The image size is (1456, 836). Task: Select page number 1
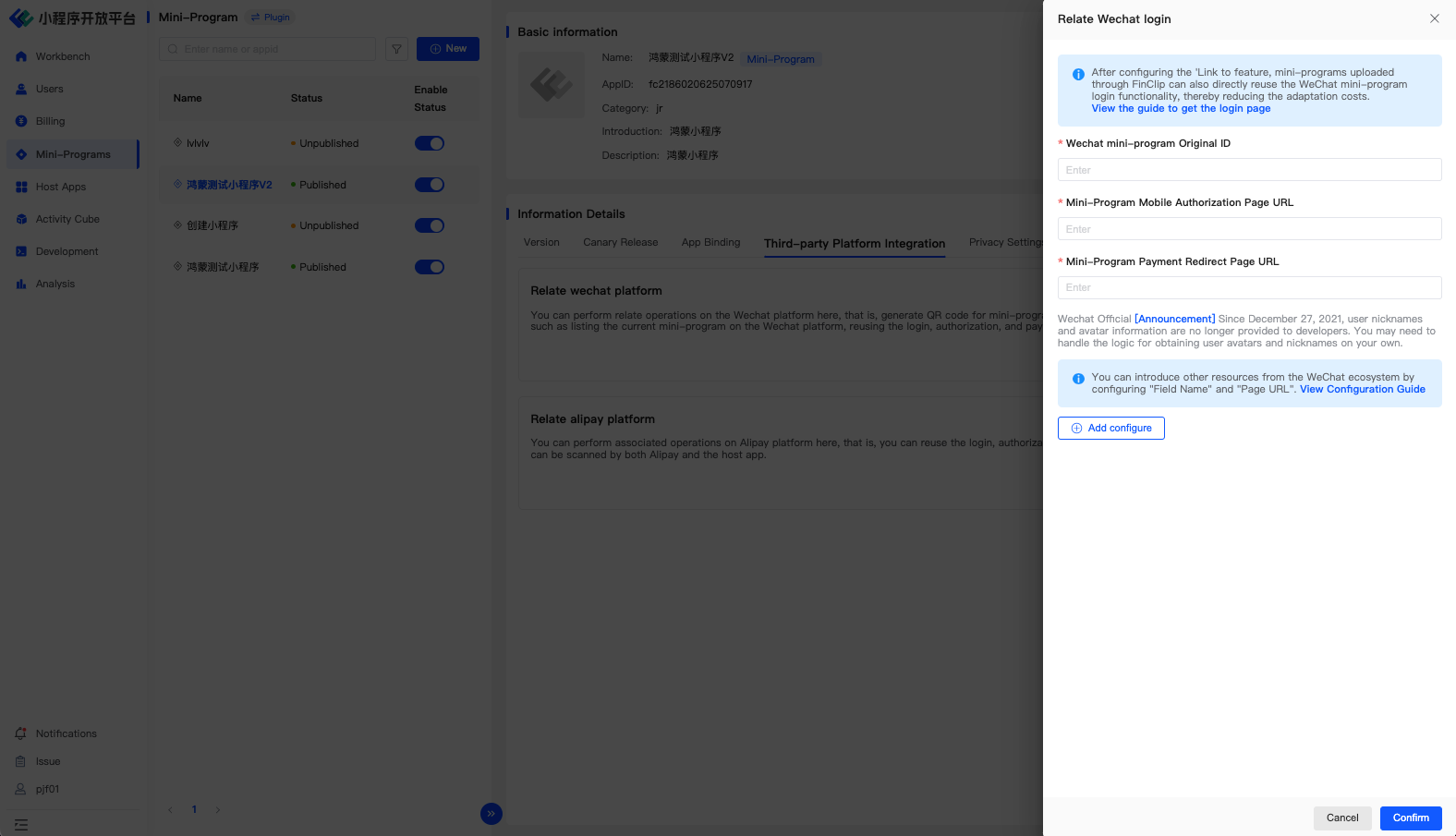click(x=194, y=810)
